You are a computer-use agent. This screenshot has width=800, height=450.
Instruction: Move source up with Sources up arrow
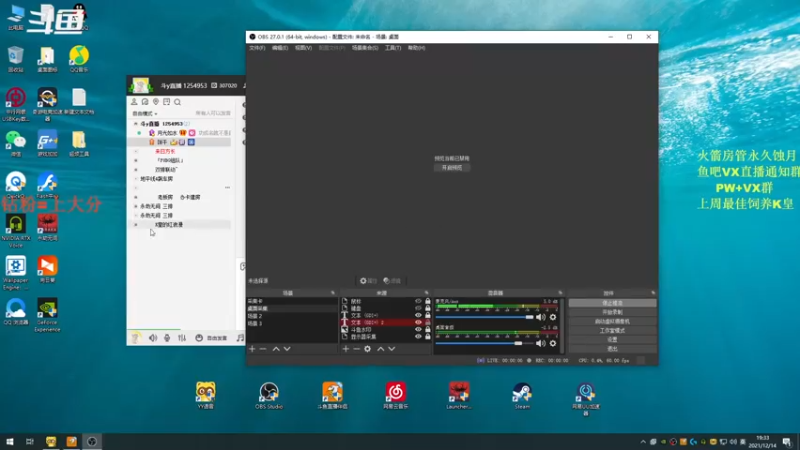381,349
